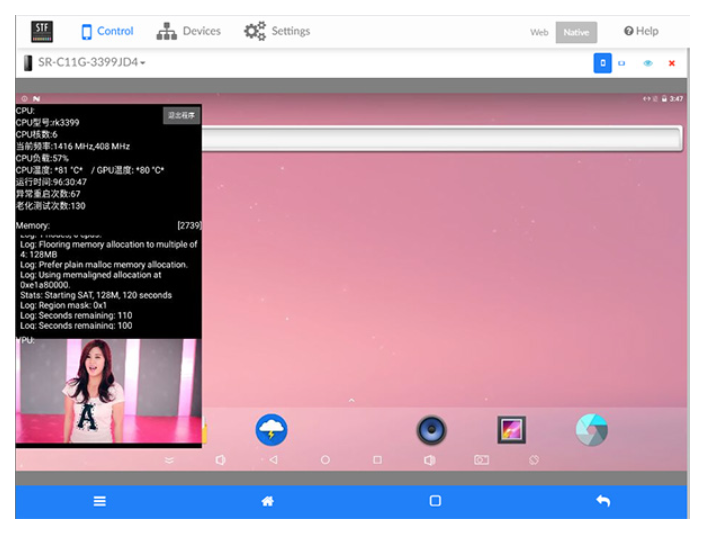Open the camera aperture app icon
Screen dimensions: 714x538
(592, 430)
